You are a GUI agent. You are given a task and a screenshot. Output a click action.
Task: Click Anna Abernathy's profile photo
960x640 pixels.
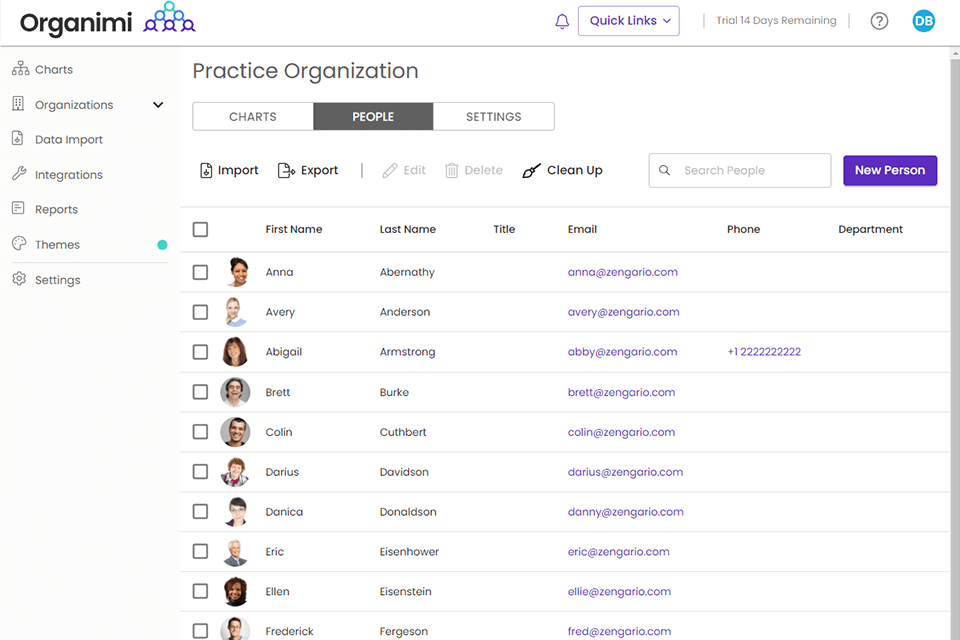(x=236, y=272)
